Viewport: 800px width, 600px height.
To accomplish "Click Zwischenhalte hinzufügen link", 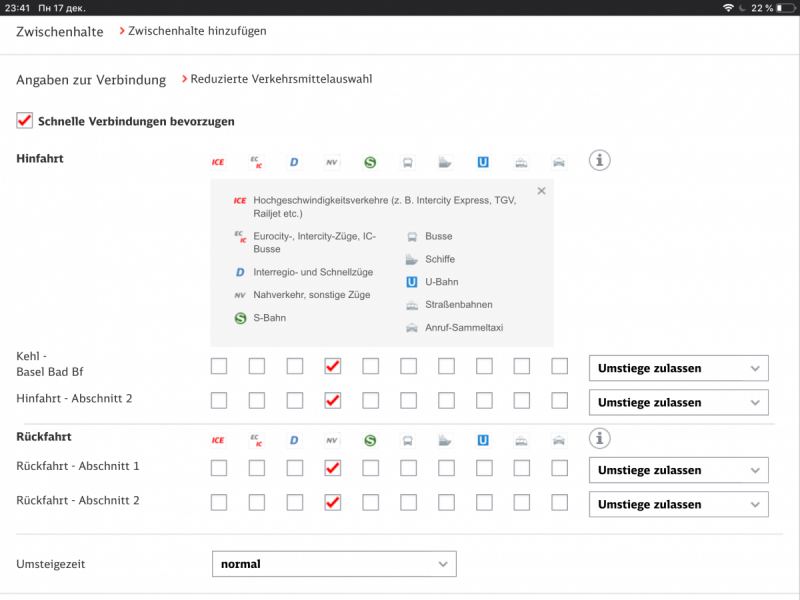I will (x=197, y=31).
